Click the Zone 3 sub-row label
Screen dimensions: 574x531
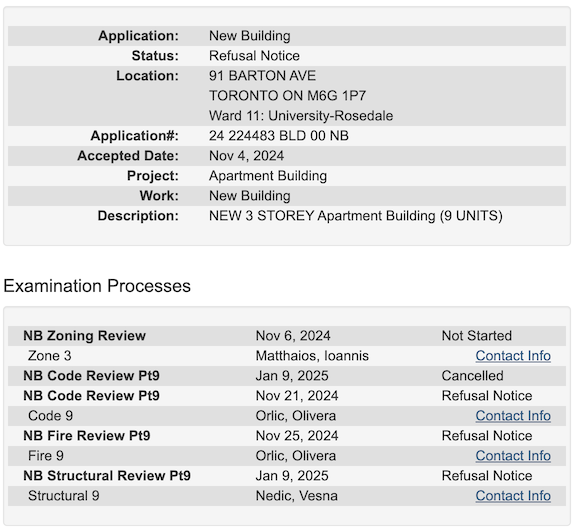pos(49,356)
